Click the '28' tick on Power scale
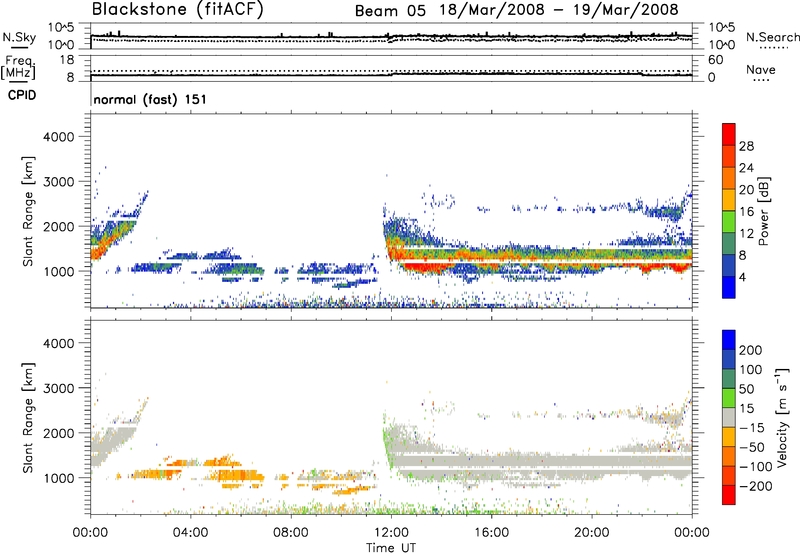Screen dimensions: 800x554 coord(746,146)
